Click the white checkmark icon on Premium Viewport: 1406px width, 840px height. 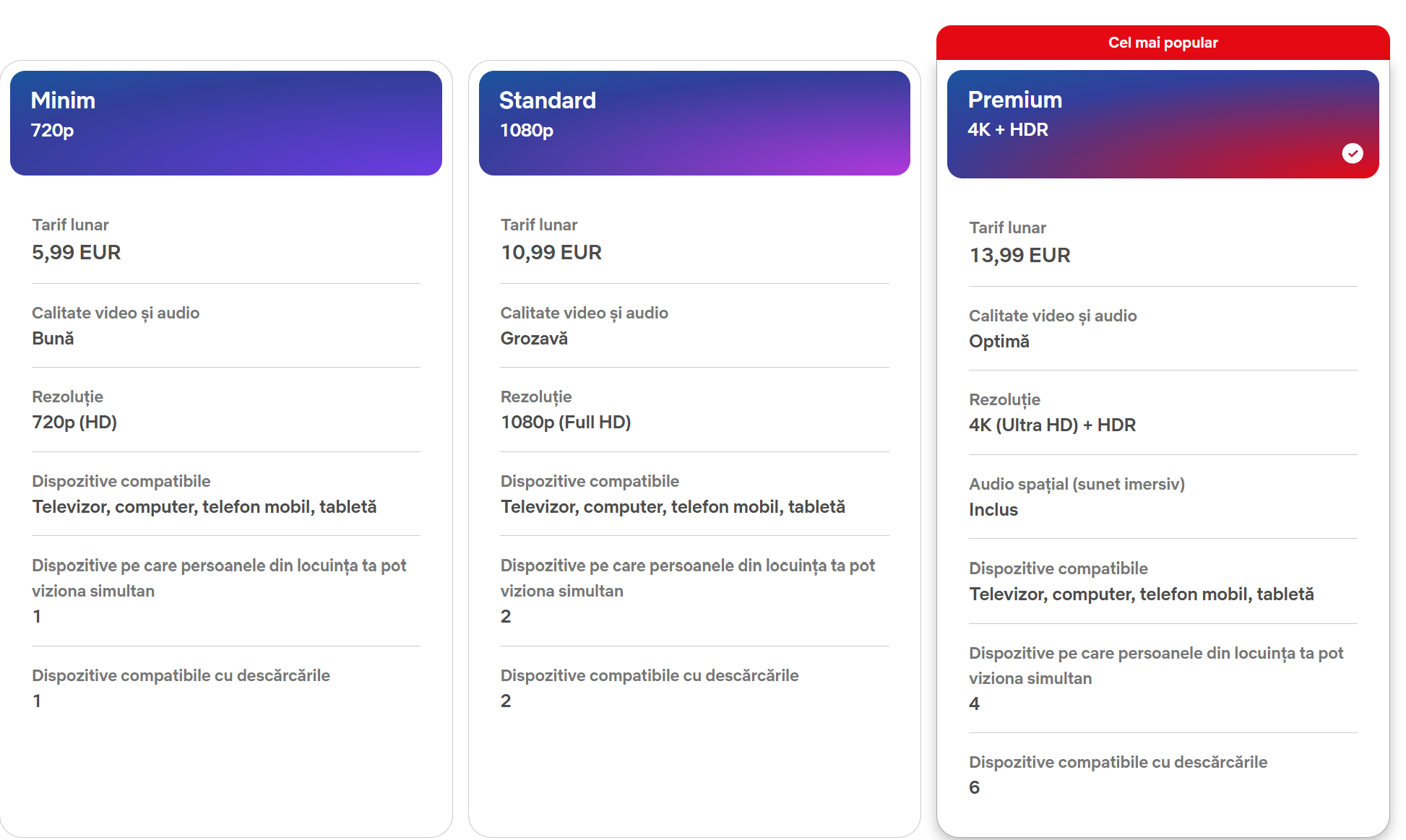coord(1352,153)
